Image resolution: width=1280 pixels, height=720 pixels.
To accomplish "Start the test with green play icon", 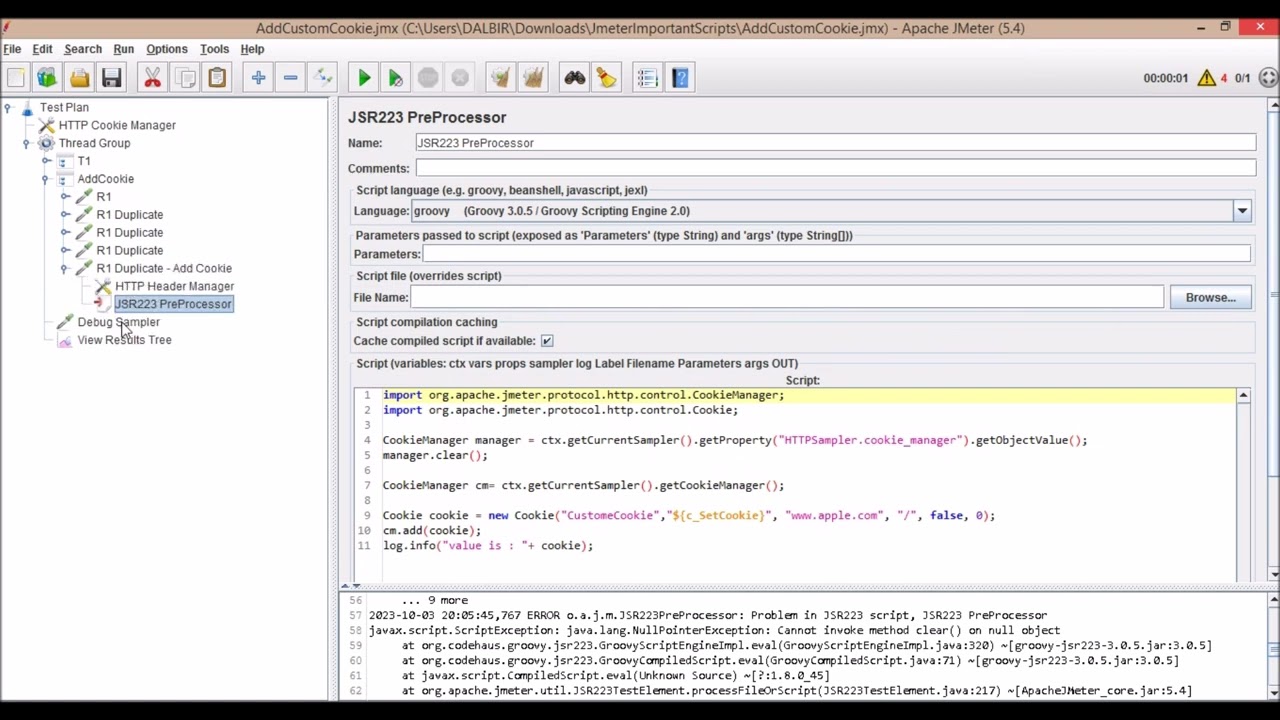I will [364, 78].
